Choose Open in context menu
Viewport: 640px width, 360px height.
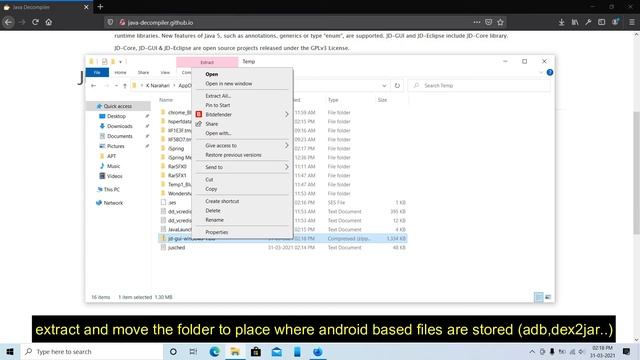[211, 74]
